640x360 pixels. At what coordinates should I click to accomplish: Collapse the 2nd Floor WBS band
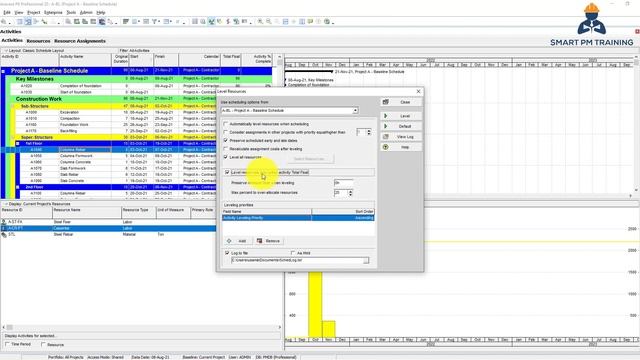18,187
